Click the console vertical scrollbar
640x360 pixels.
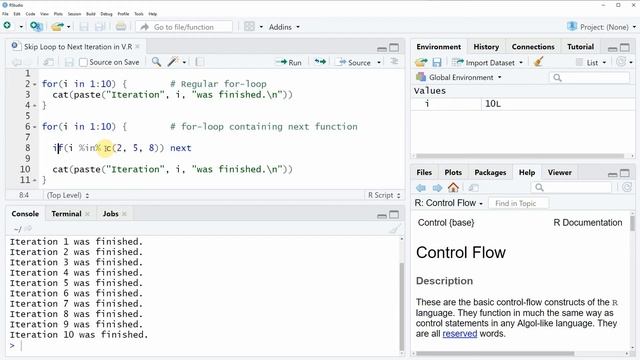402,306
